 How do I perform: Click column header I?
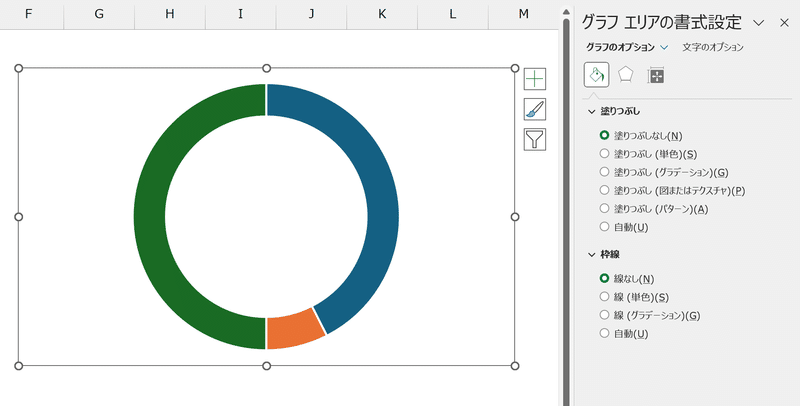240,14
